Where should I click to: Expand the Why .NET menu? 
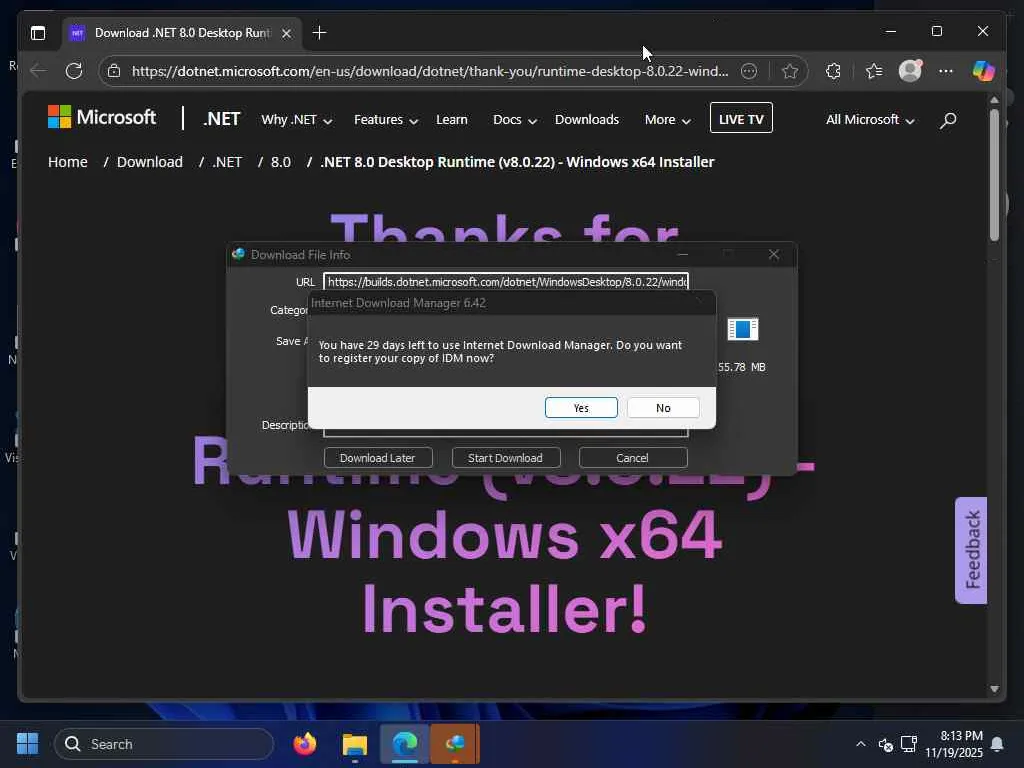pyautogui.click(x=296, y=120)
